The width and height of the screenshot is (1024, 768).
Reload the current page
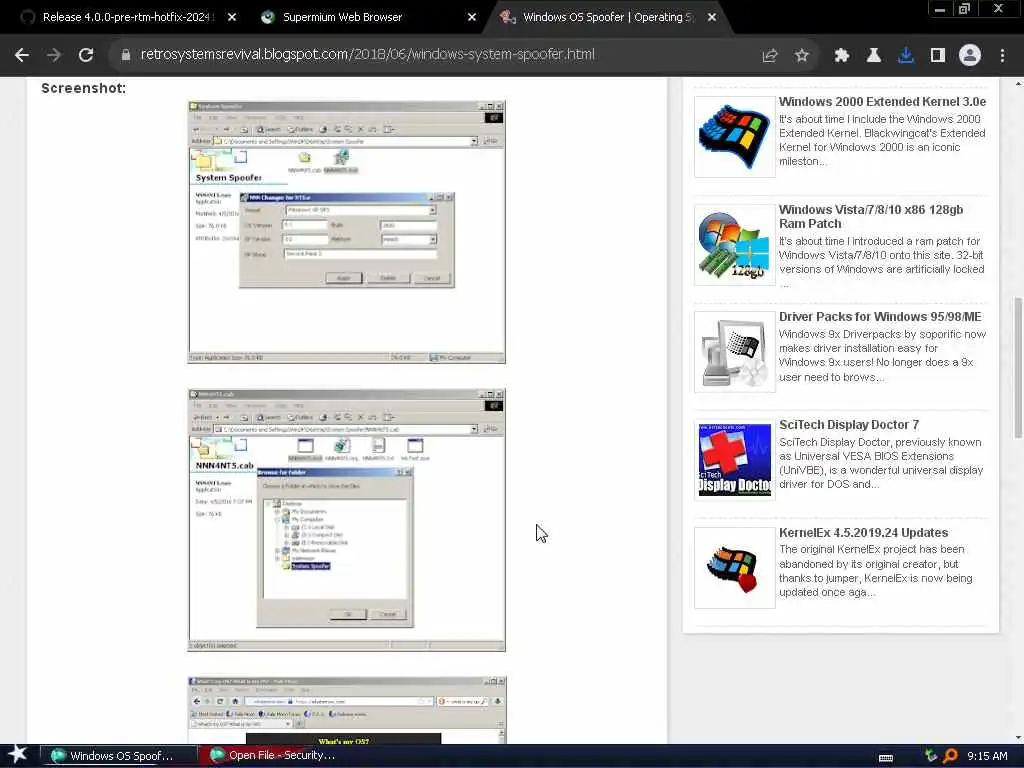[86, 55]
